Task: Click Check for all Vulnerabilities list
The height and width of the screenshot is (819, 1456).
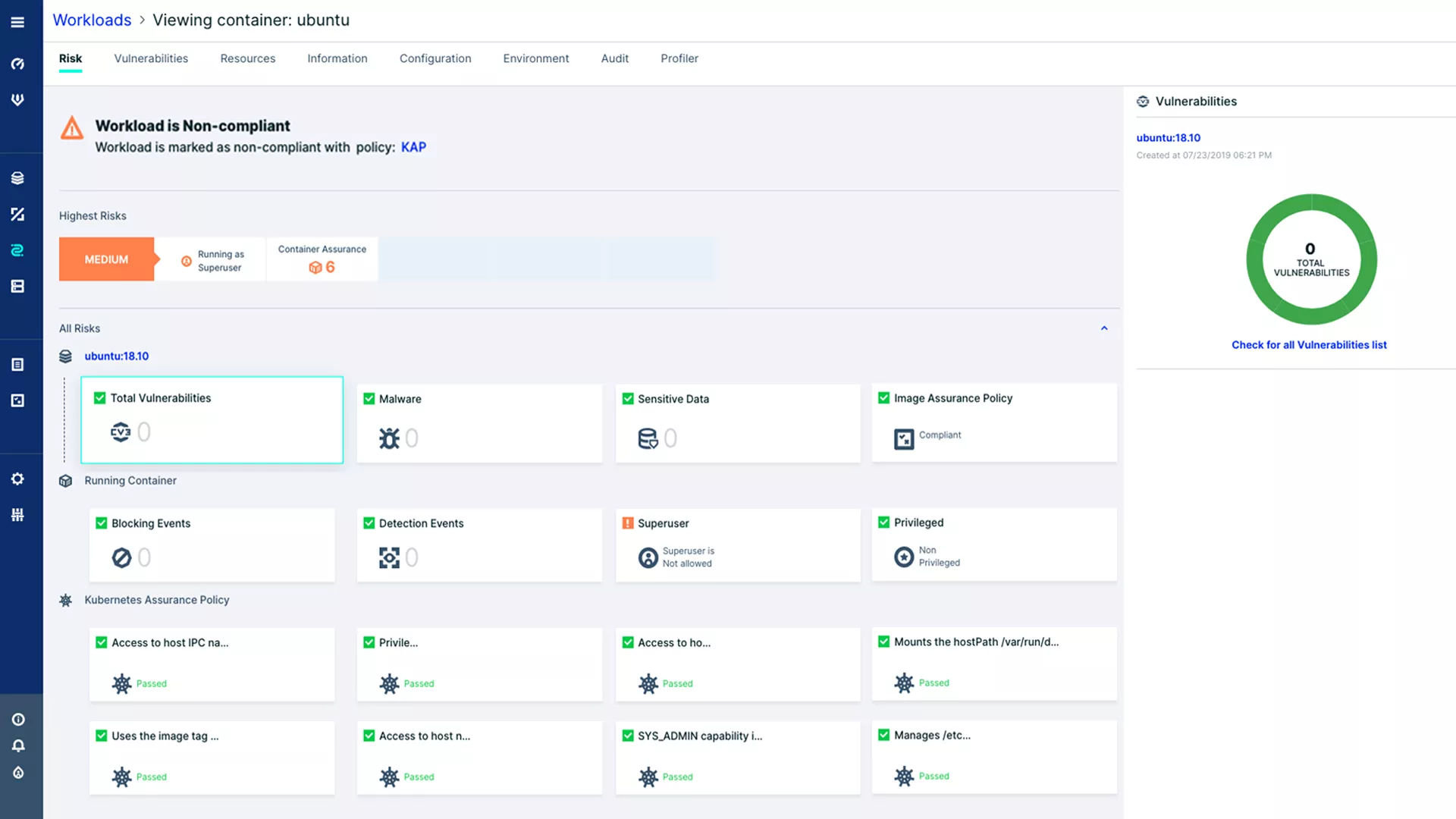Action: click(1309, 344)
